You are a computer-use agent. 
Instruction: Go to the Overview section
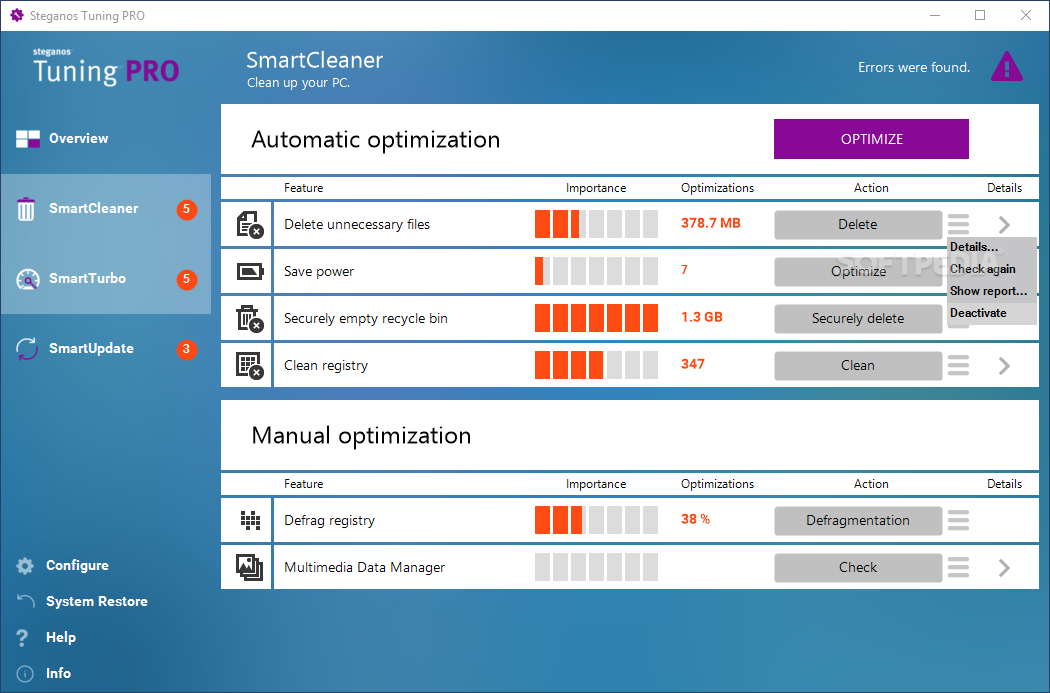point(78,139)
